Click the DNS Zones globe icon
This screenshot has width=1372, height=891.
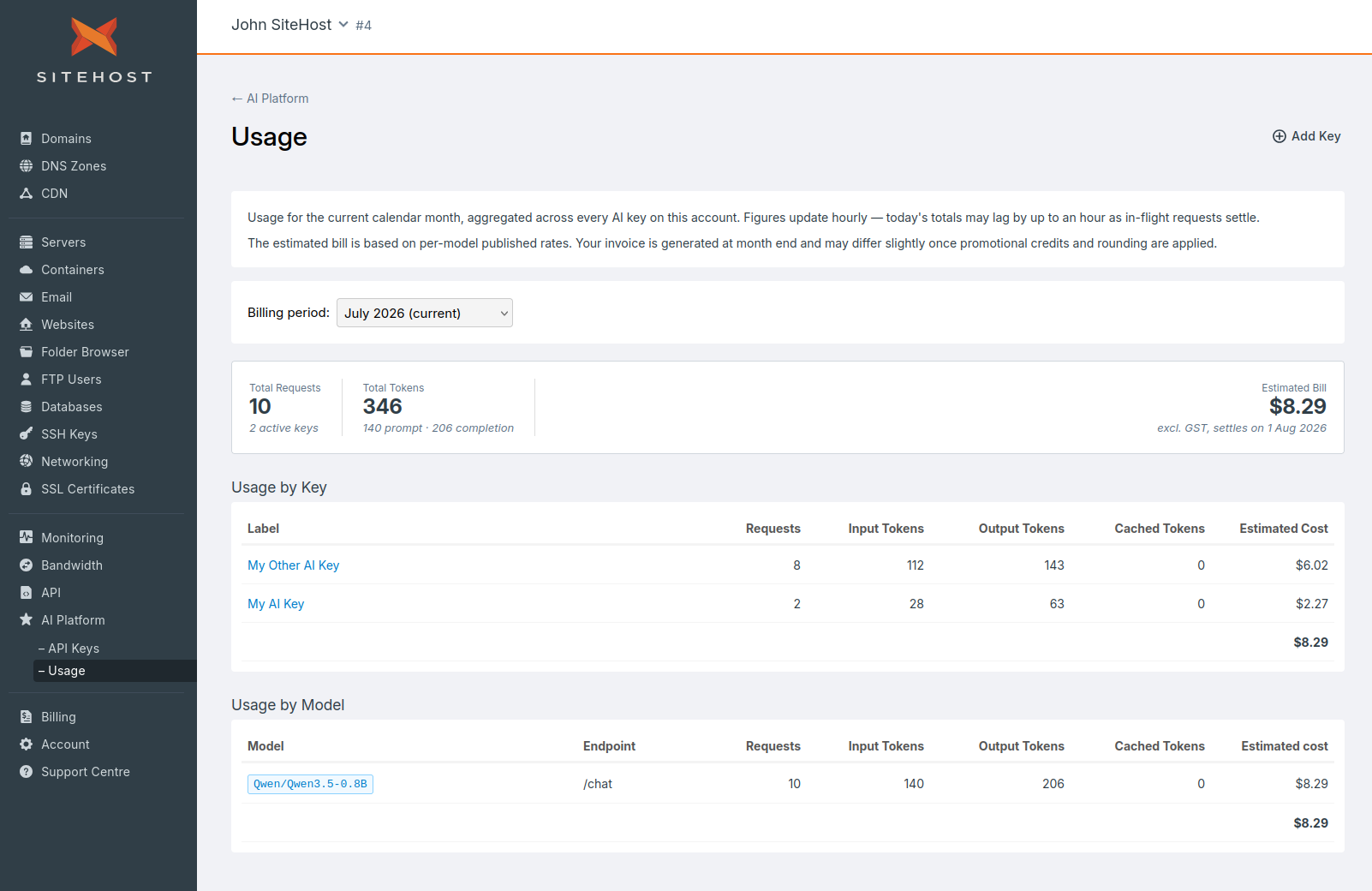[27, 166]
